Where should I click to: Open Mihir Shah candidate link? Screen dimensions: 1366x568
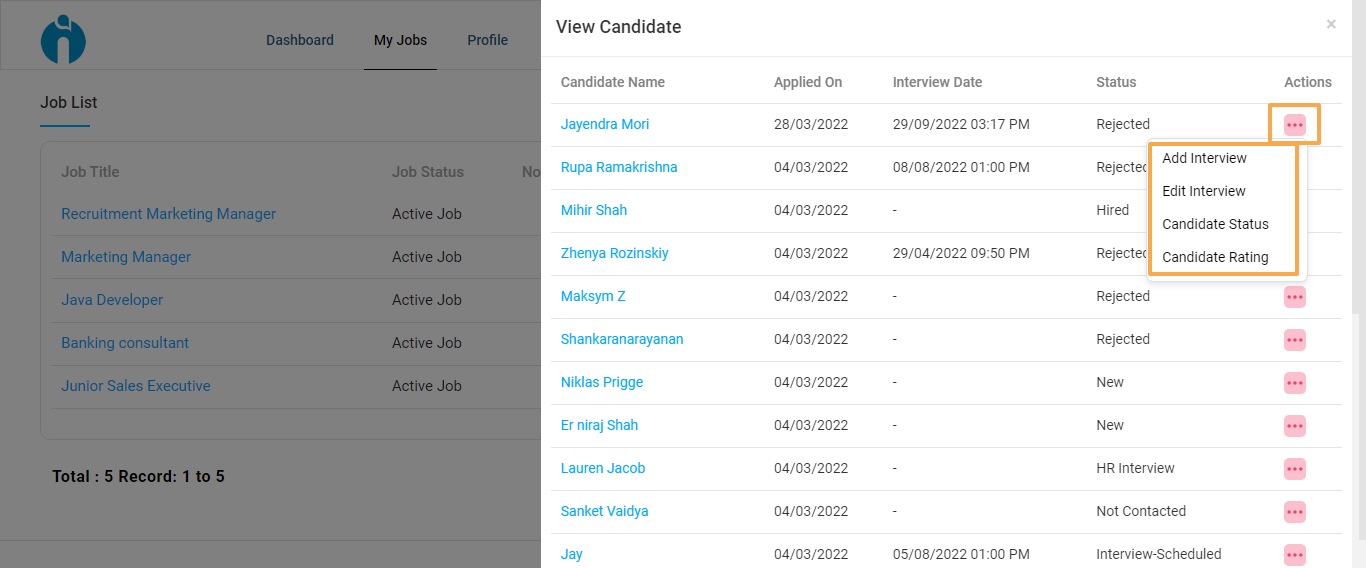[594, 210]
